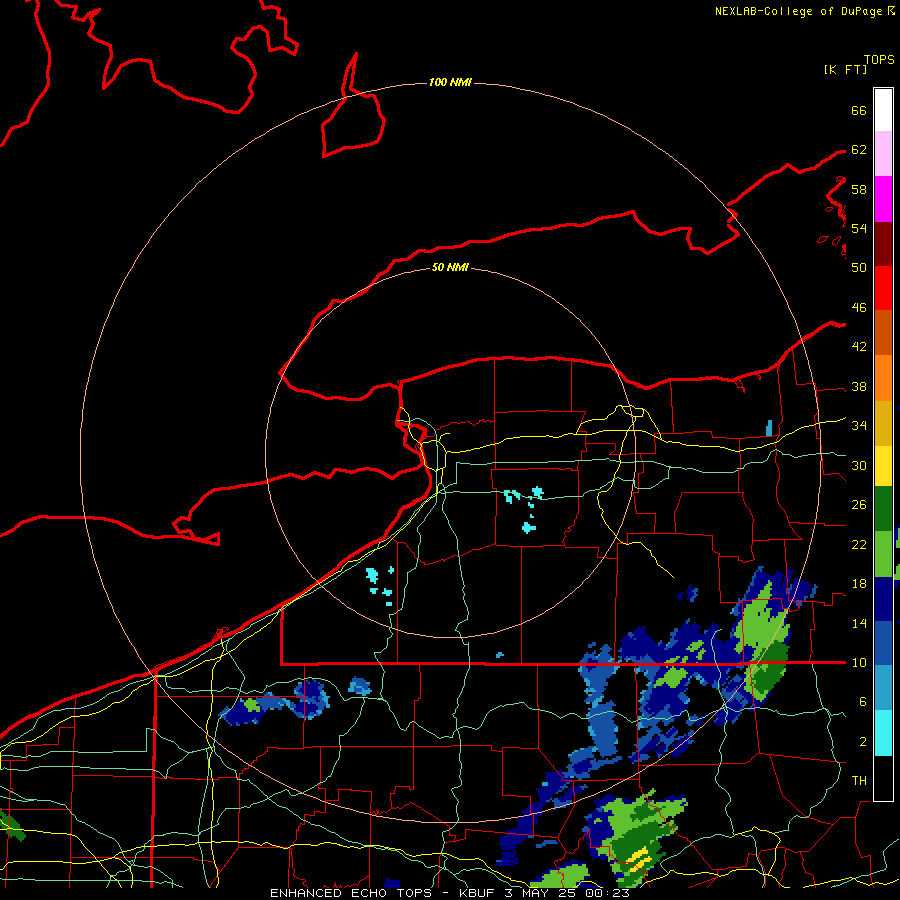Viewport: 900px width, 900px height.
Task: Select the dark red legend swatch
Action: coord(883,245)
